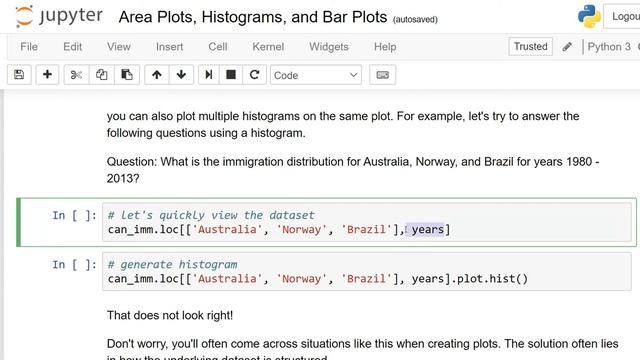Image resolution: width=640 pixels, height=360 pixels.
Task: Move selected cell up arrow
Action: [x=157, y=75]
